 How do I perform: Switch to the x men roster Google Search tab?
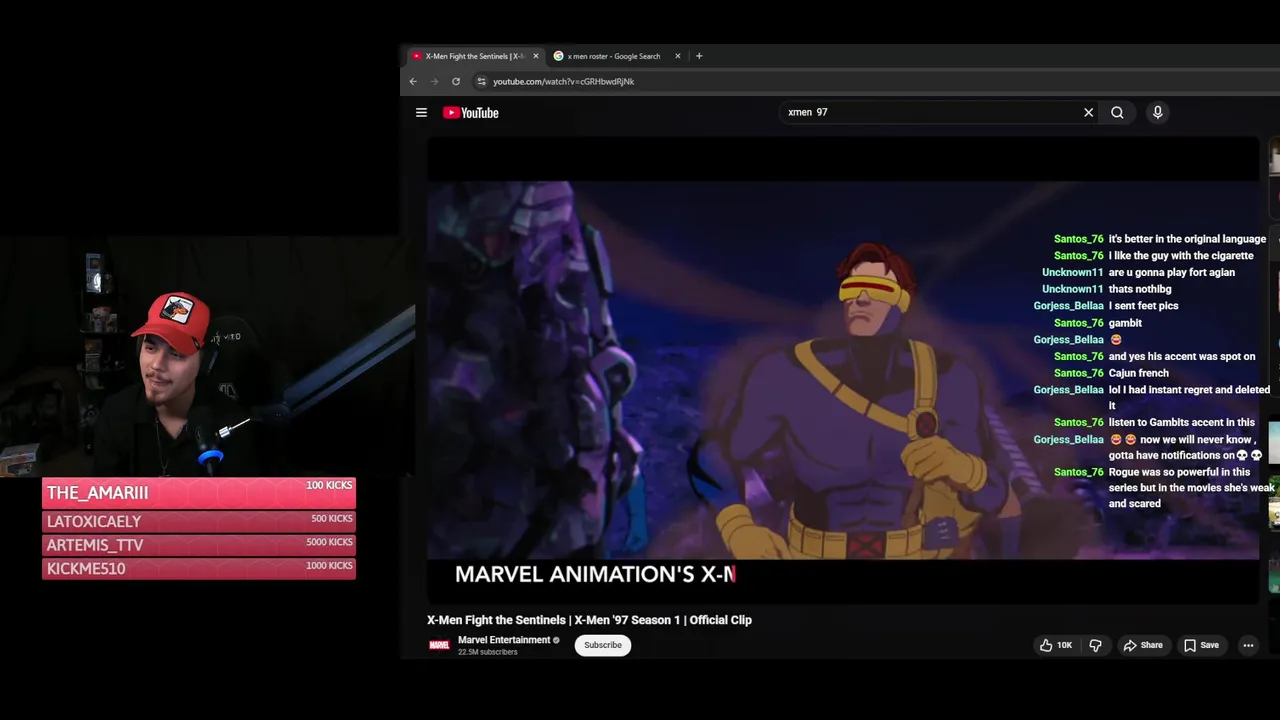pos(615,56)
